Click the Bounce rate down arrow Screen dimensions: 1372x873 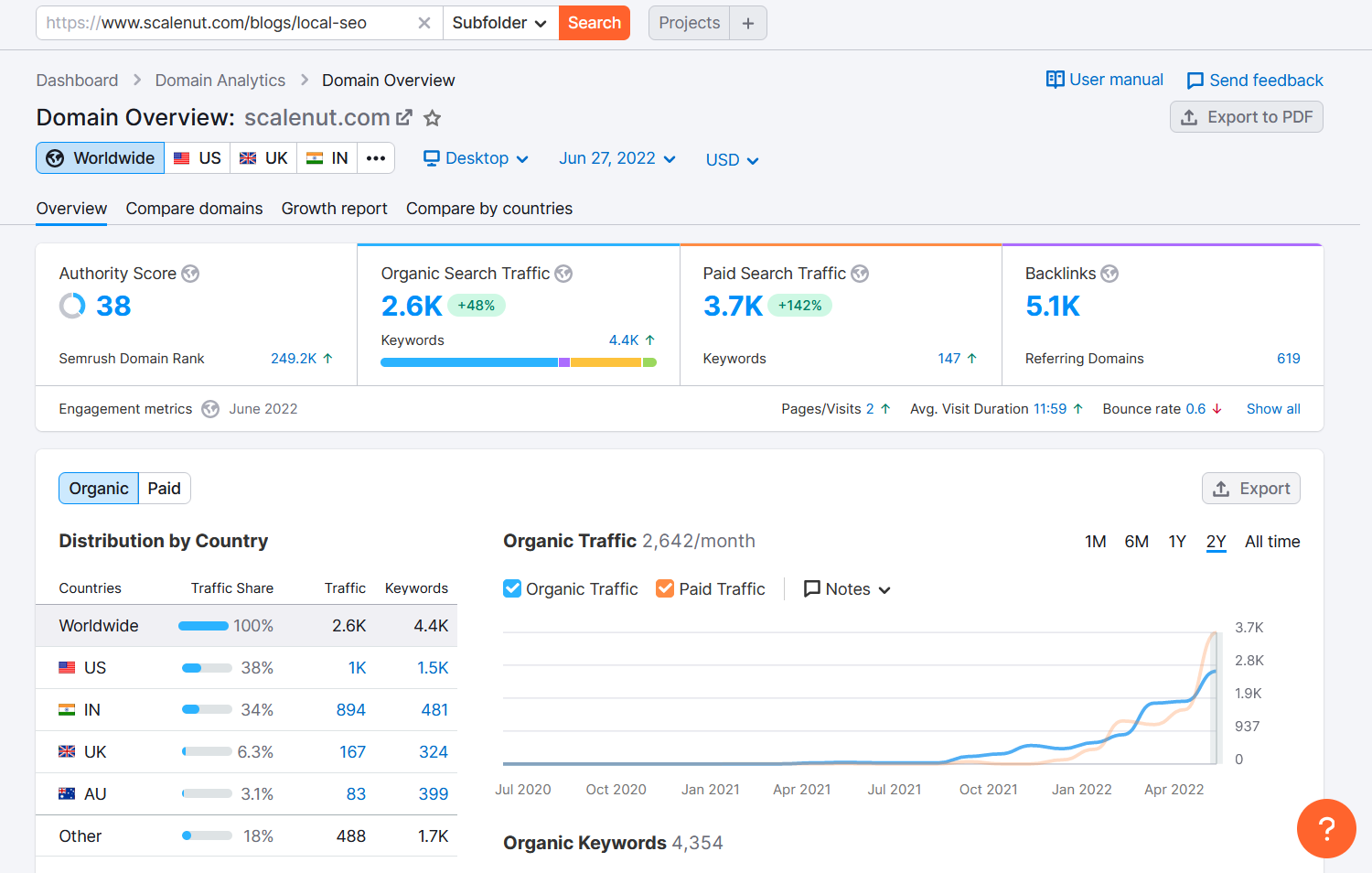pos(1217,409)
